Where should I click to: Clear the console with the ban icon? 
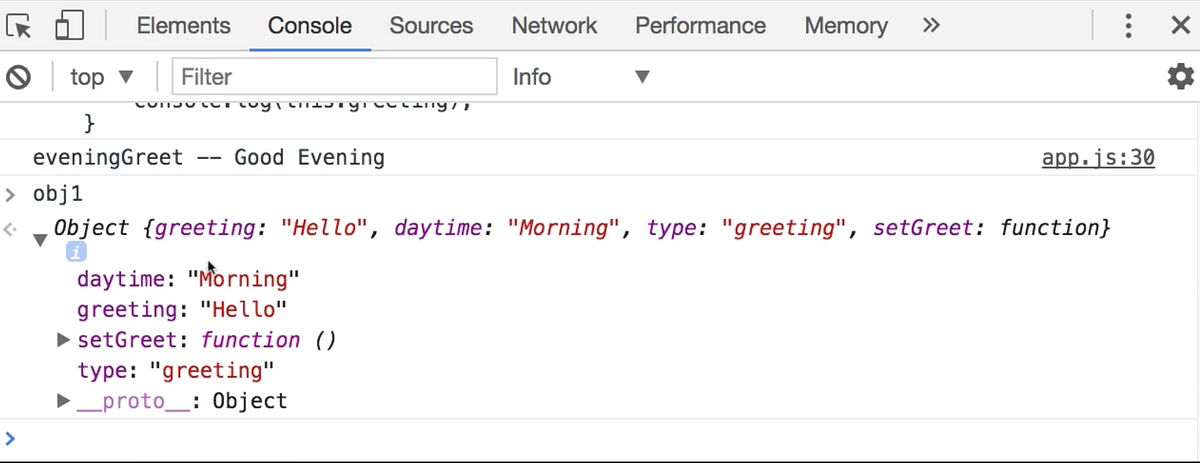click(x=18, y=77)
